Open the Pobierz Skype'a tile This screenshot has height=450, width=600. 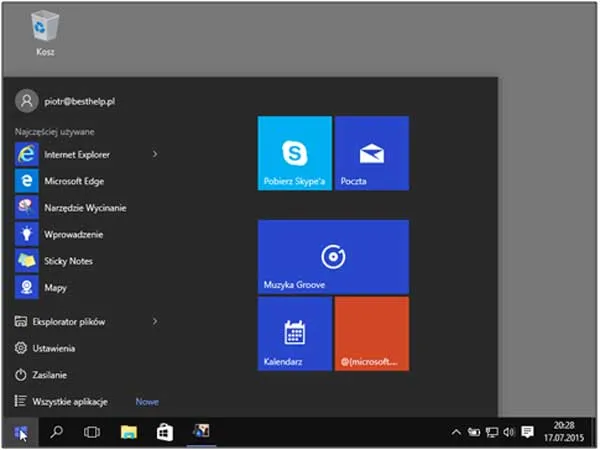[294, 153]
